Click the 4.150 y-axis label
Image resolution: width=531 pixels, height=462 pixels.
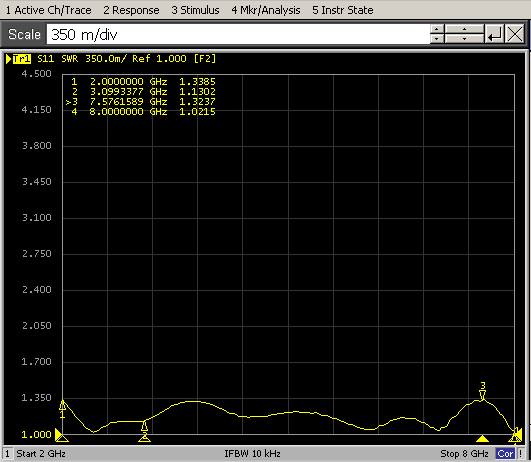pyautogui.click(x=37, y=110)
